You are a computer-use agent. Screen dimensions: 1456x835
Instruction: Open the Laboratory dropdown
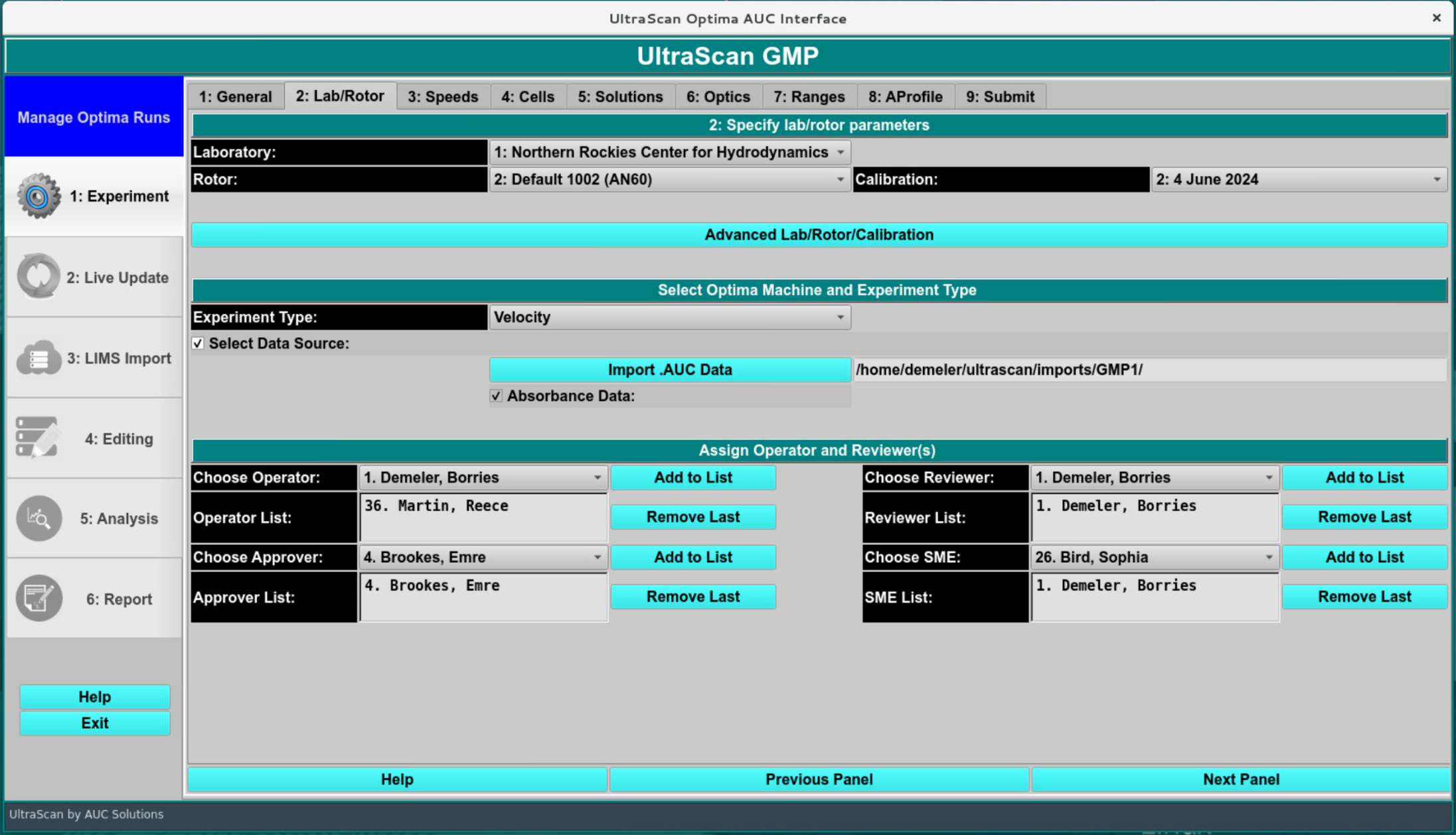pos(669,153)
